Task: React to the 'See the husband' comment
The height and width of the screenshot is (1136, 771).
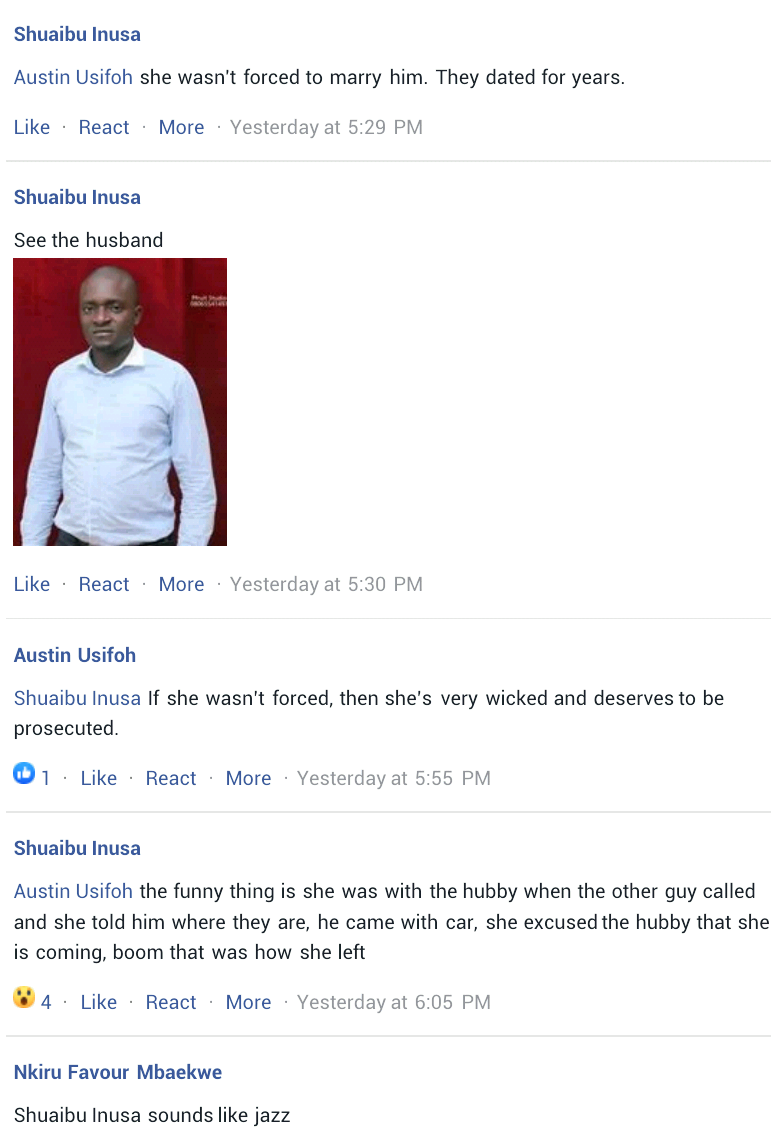Action: tap(104, 584)
